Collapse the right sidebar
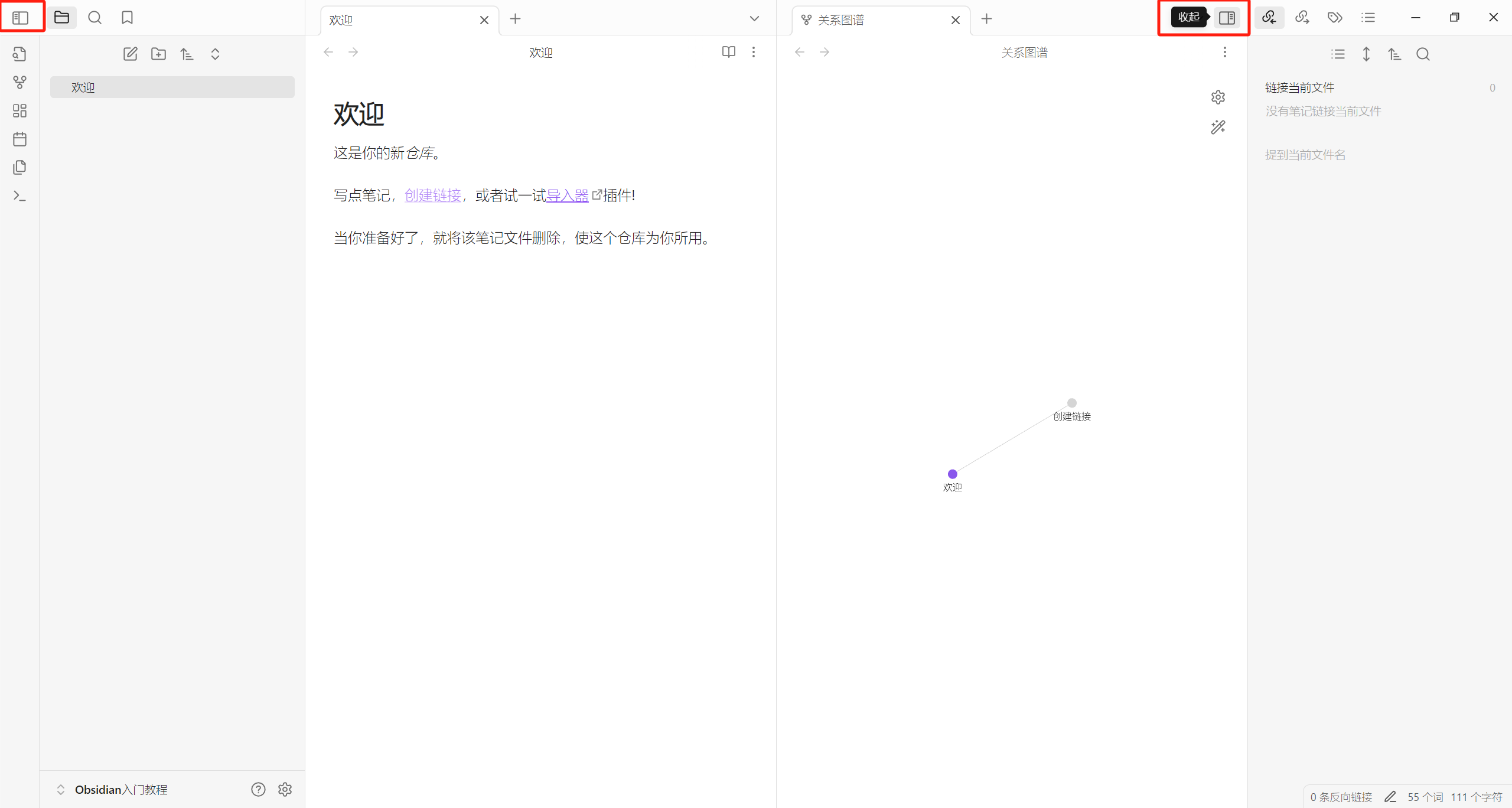 click(x=1227, y=18)
